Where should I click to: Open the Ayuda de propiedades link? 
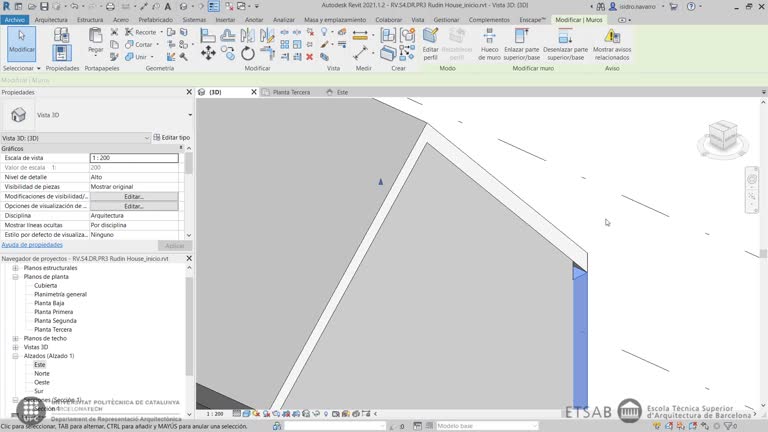pyautogui.click(x=32, y=245)
